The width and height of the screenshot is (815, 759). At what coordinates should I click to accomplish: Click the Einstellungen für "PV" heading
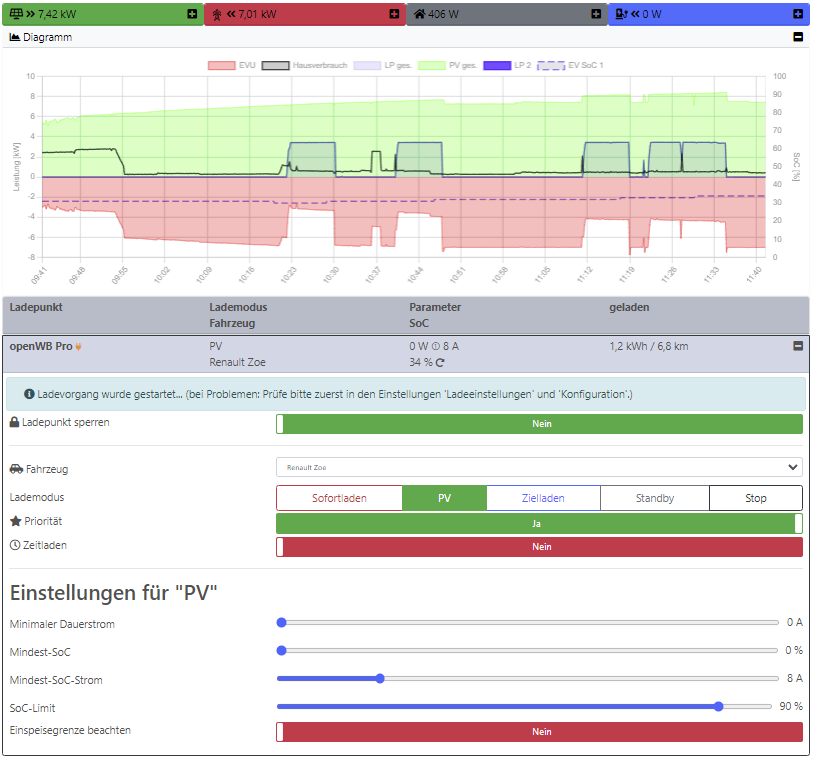point(113,593)
